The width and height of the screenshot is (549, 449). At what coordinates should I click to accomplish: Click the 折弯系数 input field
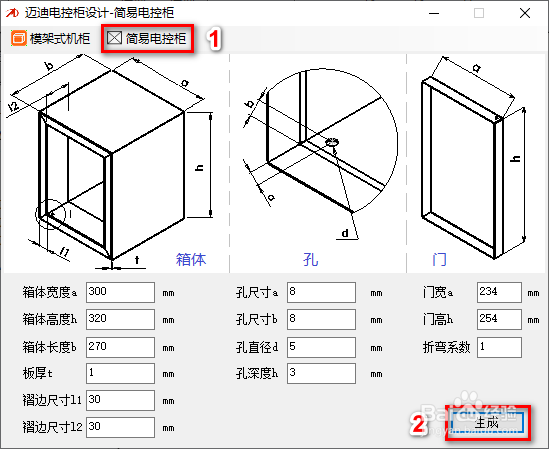[x=499, y=347]
